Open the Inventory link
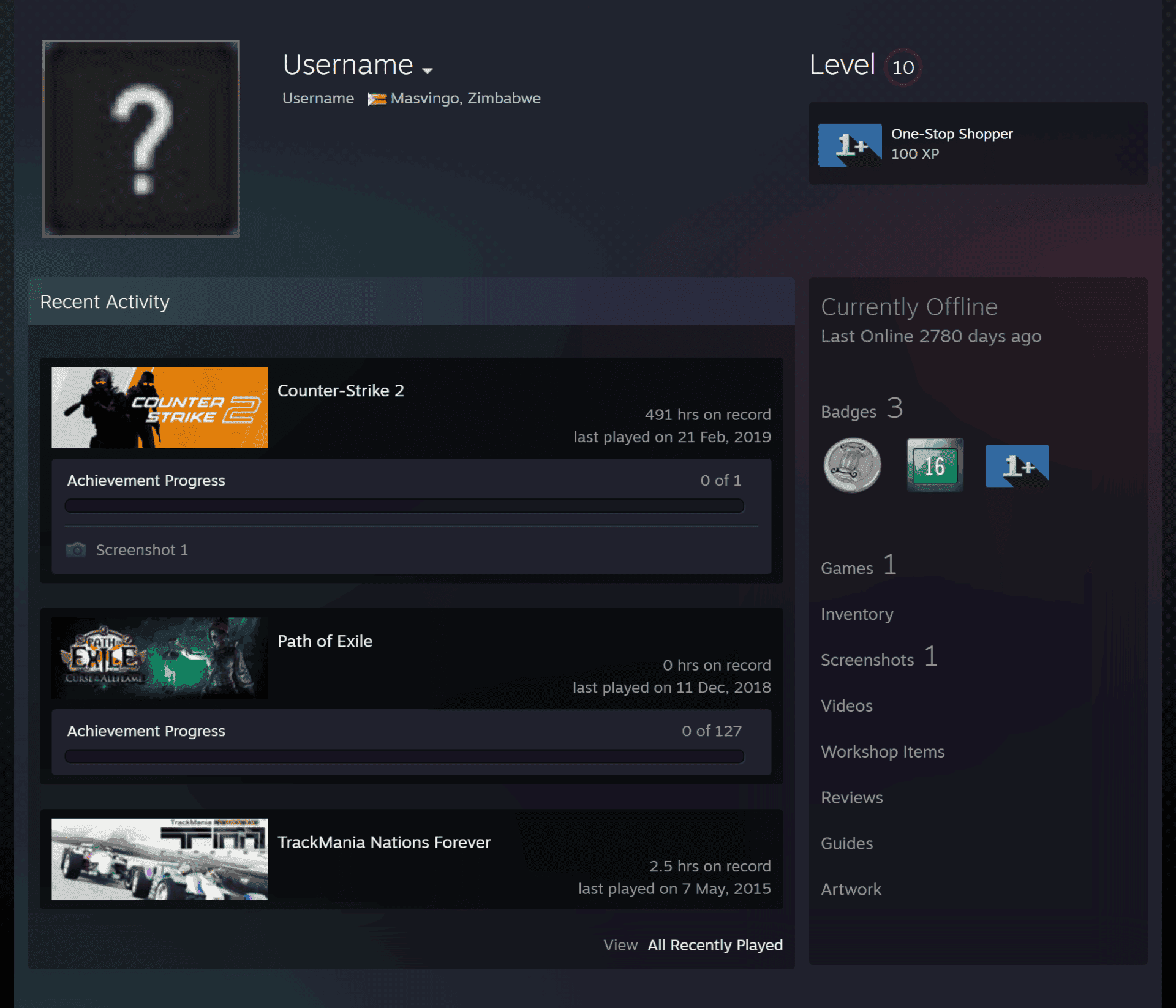Screen dimensions: 1176x1008 pyautogui.click(x=857, y=614)
